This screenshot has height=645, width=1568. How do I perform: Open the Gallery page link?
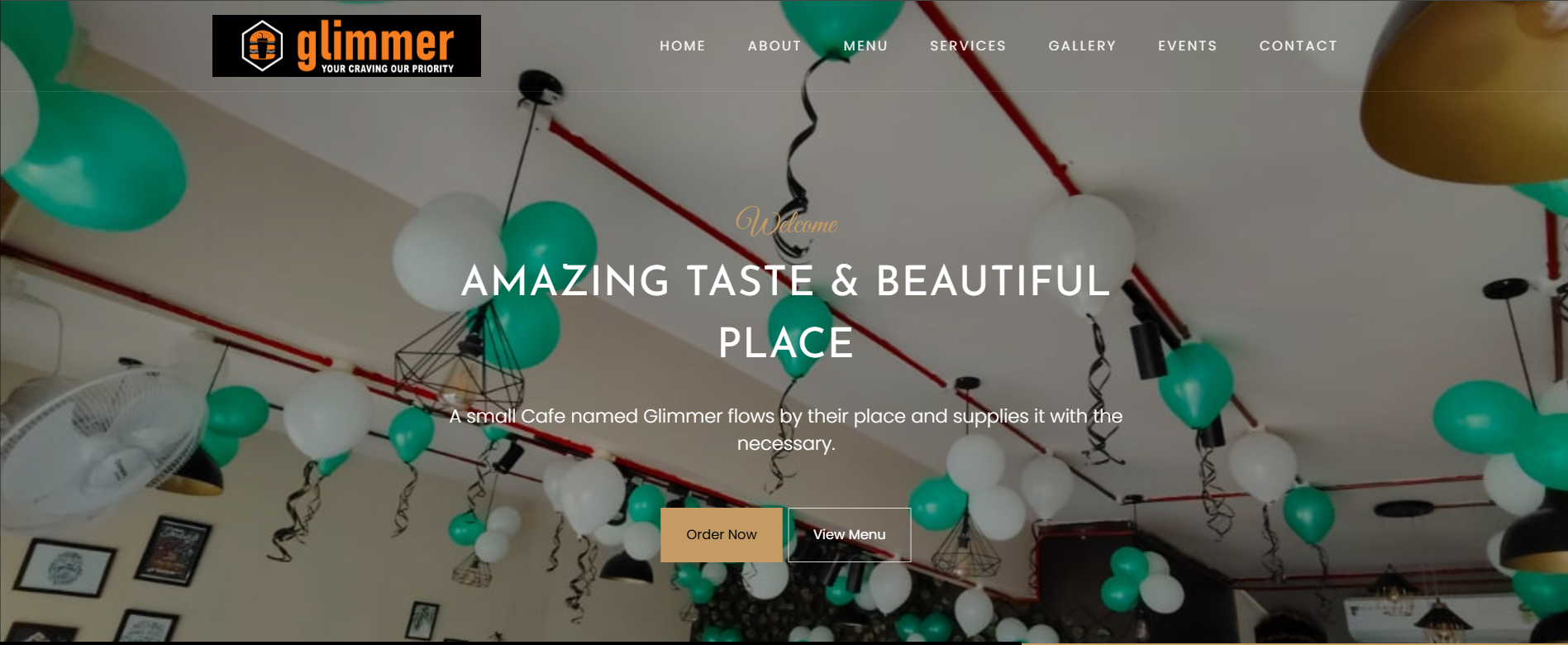coord(1082,45)
